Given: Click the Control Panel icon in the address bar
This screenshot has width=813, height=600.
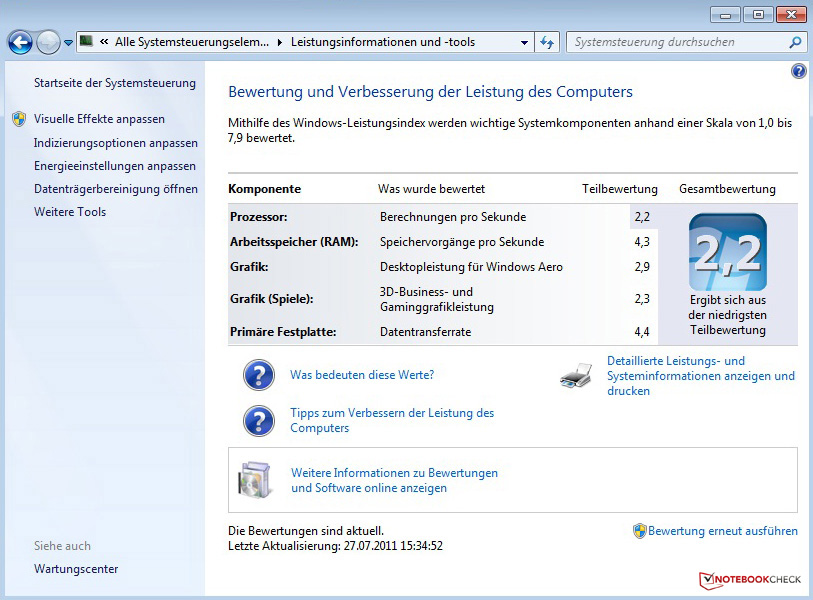Looking at the screenshot, I should pyautogui.click(x=87, y=41).
